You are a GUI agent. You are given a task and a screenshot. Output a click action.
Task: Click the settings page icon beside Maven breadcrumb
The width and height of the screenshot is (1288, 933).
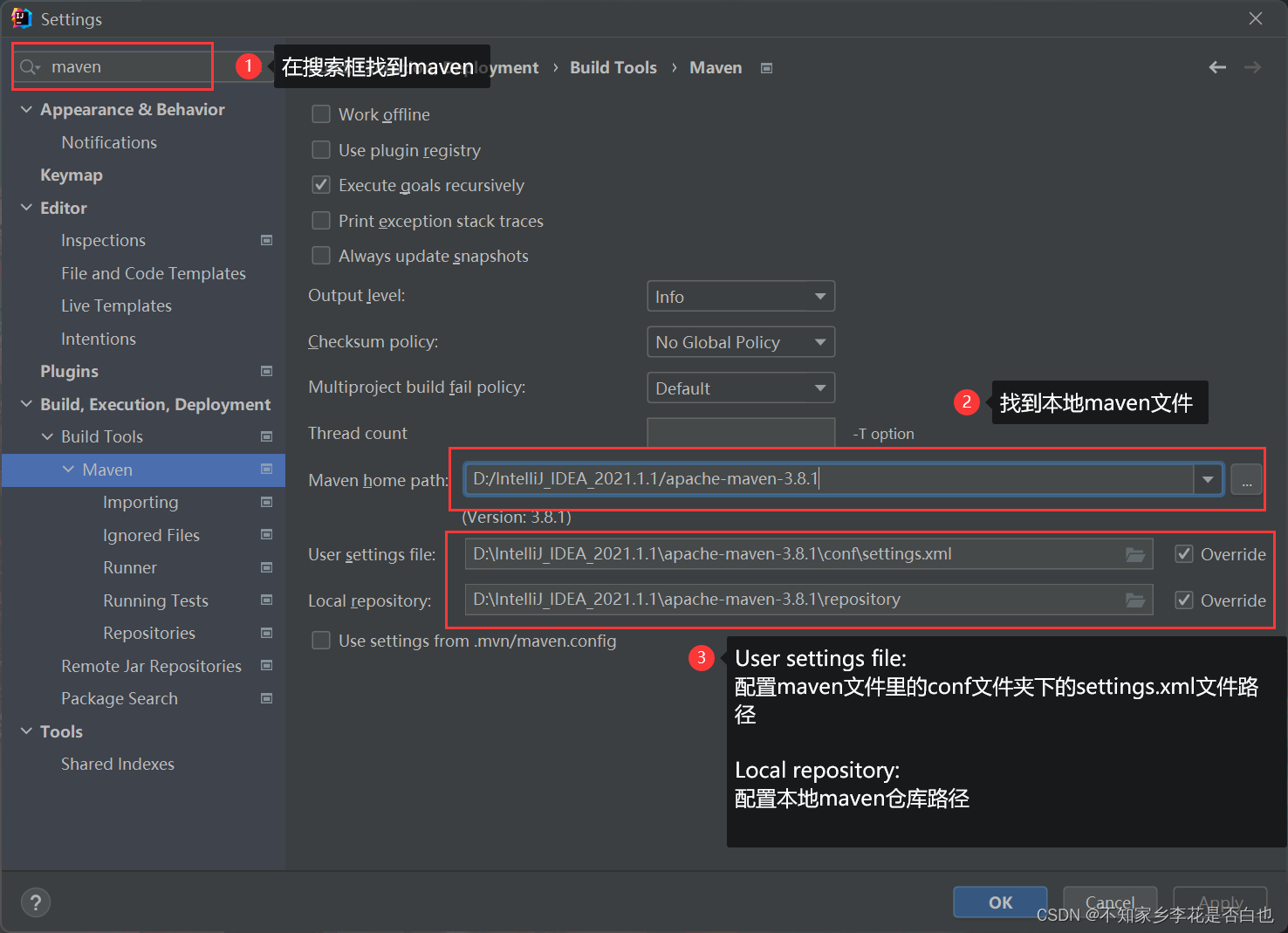pos(766,67)
